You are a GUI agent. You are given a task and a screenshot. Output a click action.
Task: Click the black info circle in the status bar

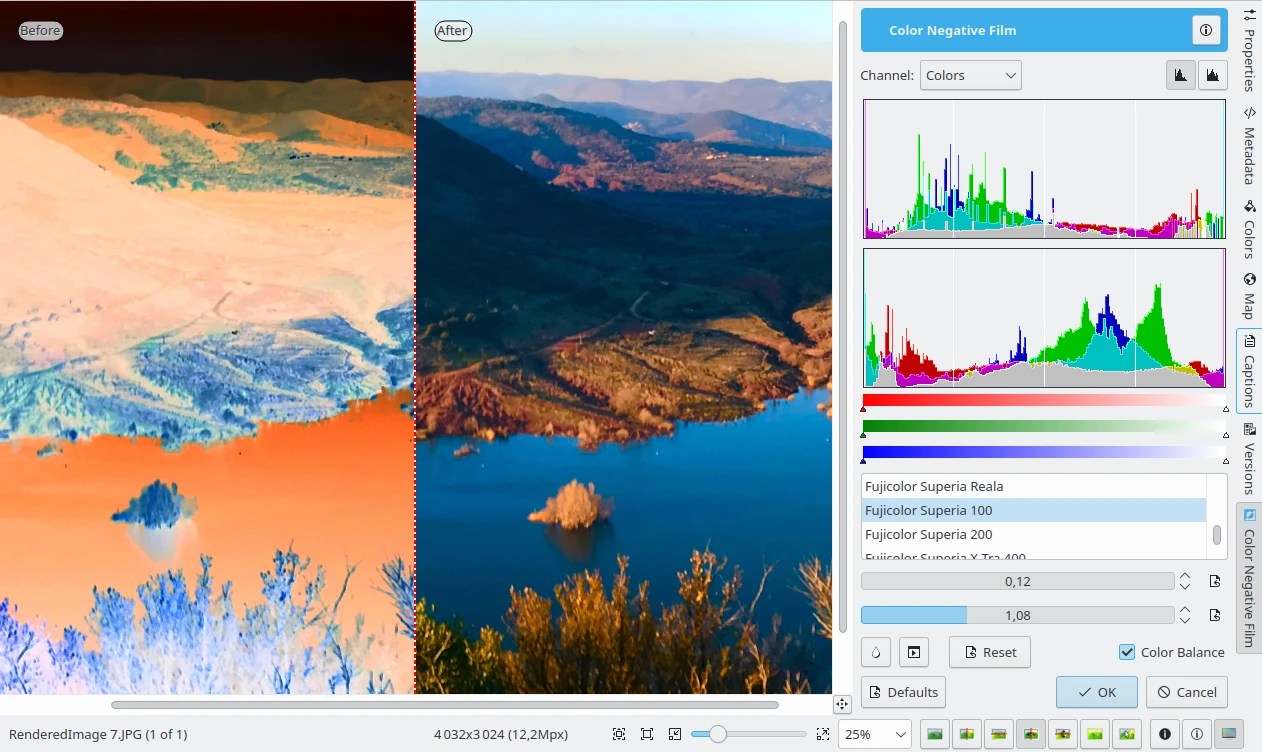(x=1164, y=733)
